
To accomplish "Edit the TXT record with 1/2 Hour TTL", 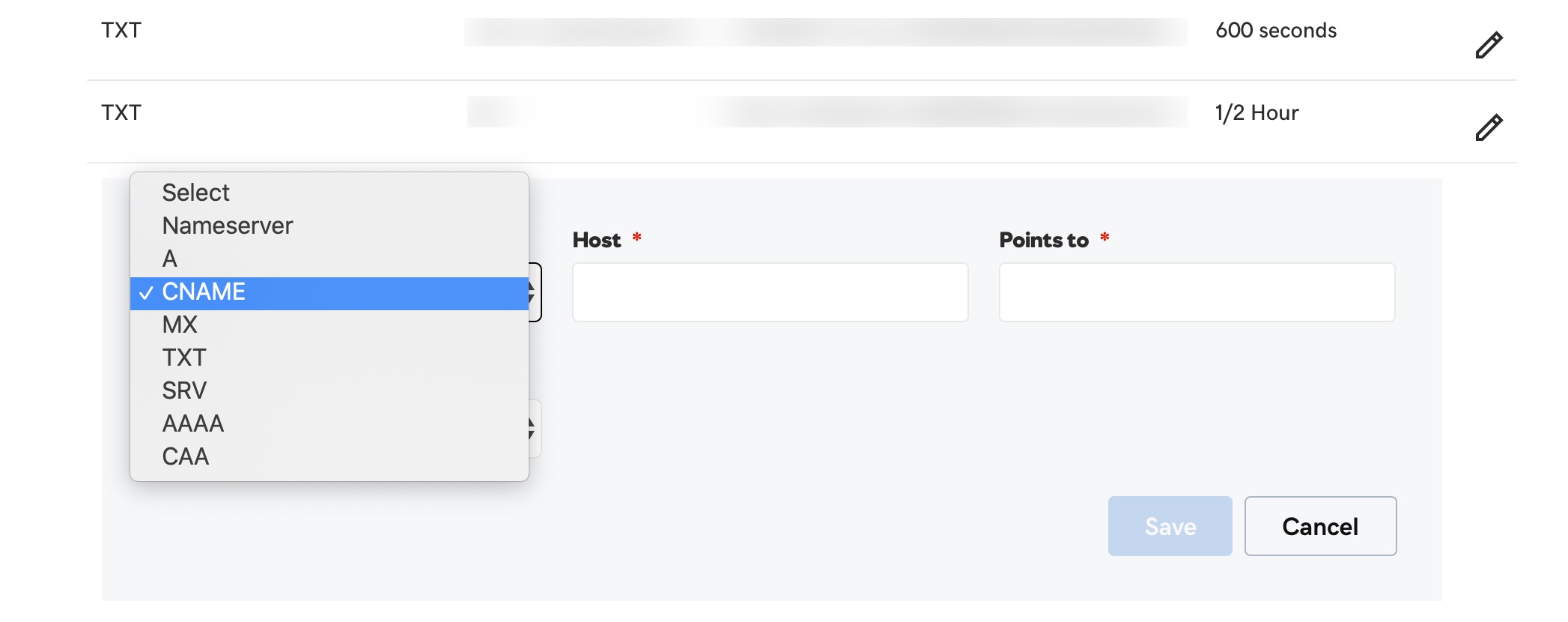I will pyautogui.click(x=1488, y=127).
